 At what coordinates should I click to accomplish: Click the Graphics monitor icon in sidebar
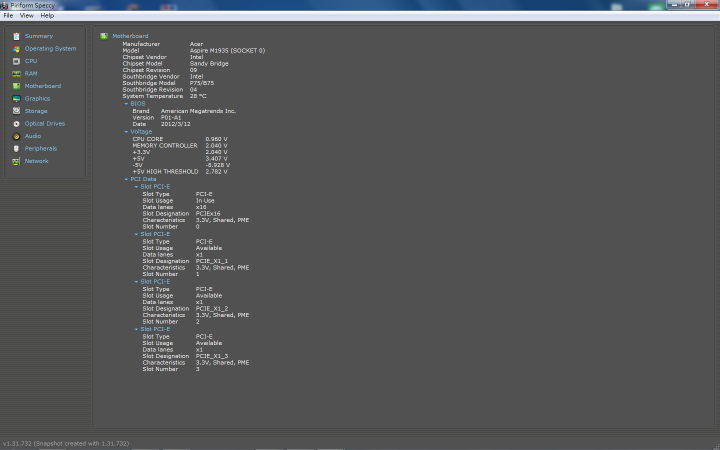point(17,99)
